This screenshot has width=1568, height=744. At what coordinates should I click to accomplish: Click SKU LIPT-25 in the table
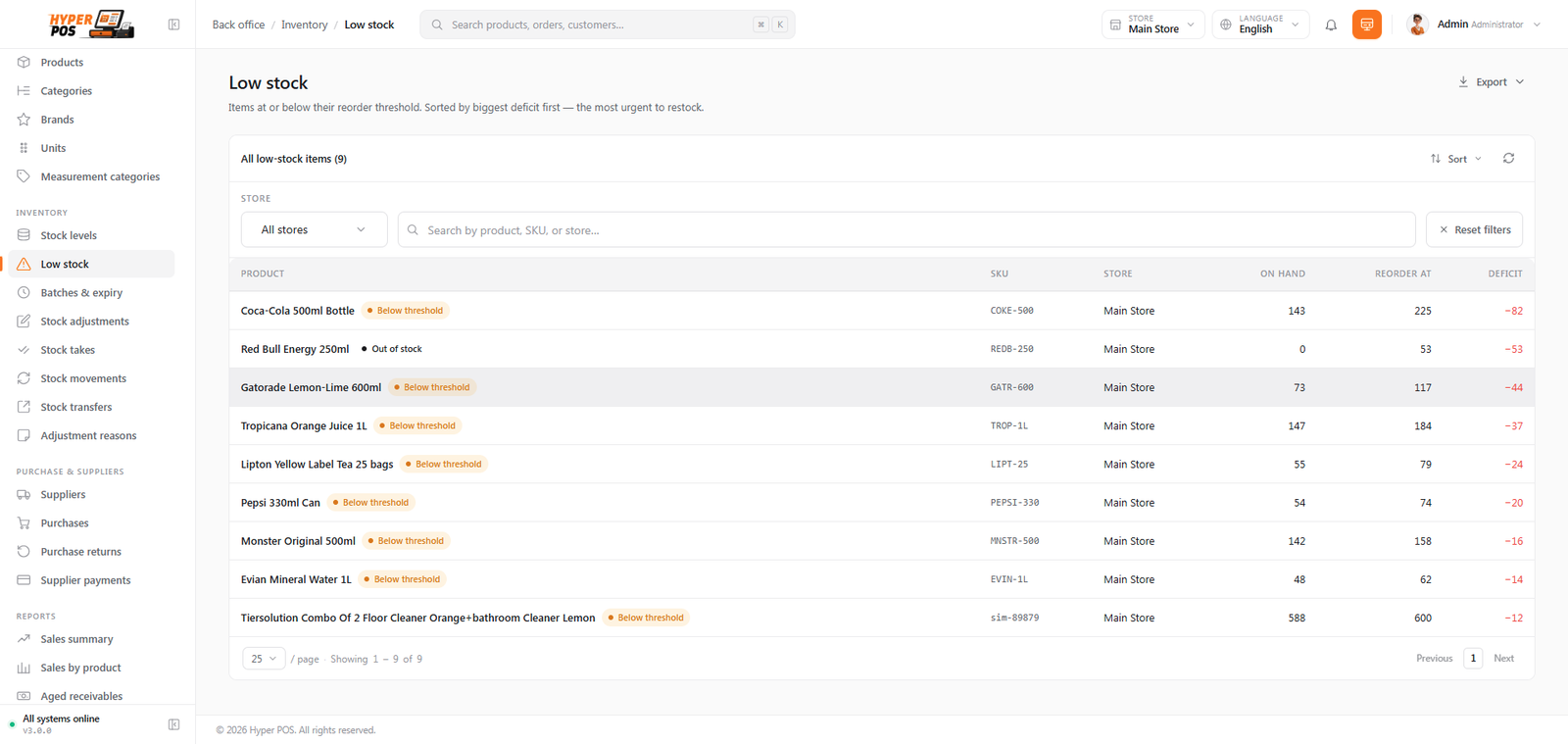pyautogui.click(x=1008, y=465)
